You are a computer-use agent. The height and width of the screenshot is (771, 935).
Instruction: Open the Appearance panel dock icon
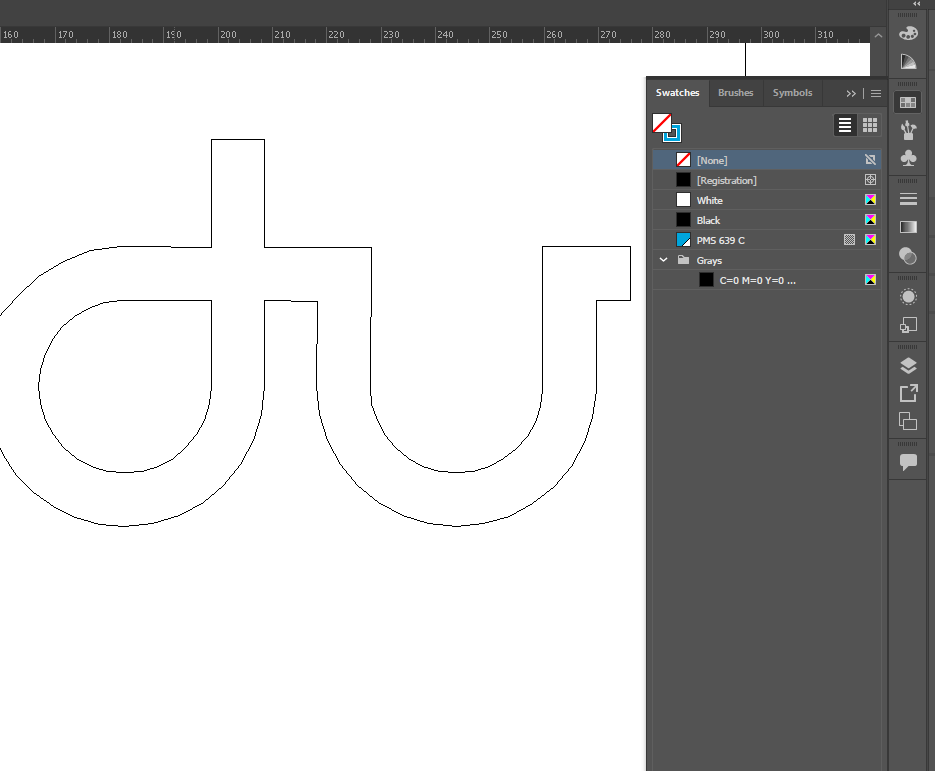[908, 296]
